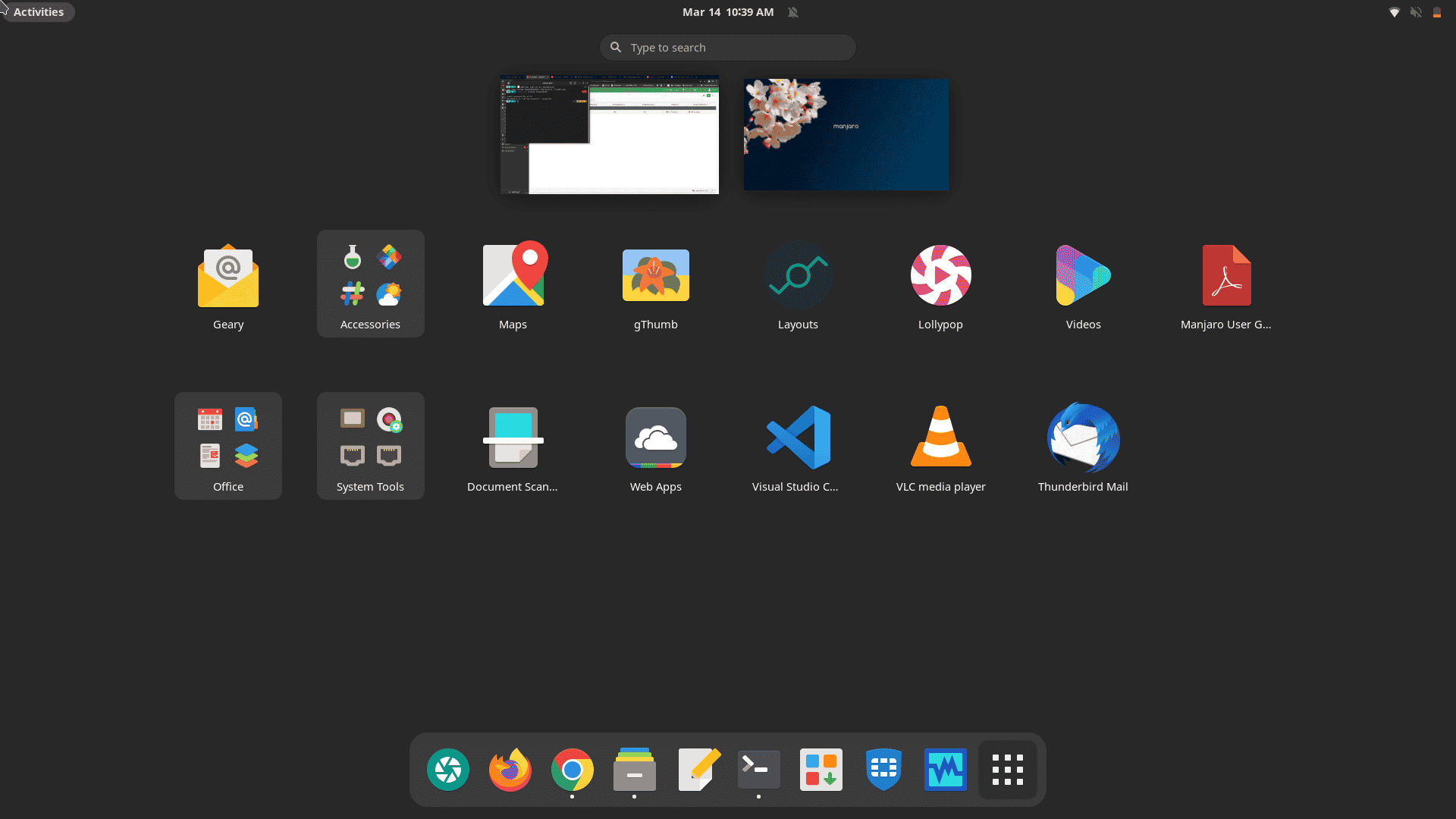Click the Activities button
1456x819 pixels.
point(38,12)
